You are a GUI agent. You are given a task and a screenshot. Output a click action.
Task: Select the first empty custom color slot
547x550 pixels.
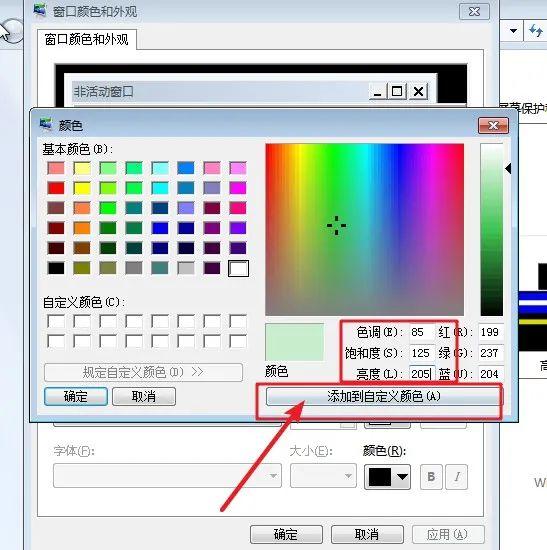click(56, 321)
